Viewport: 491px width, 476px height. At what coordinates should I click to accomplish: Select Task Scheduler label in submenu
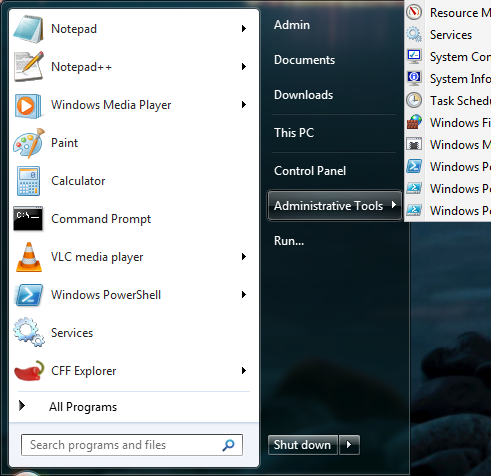tap(460, 101)
